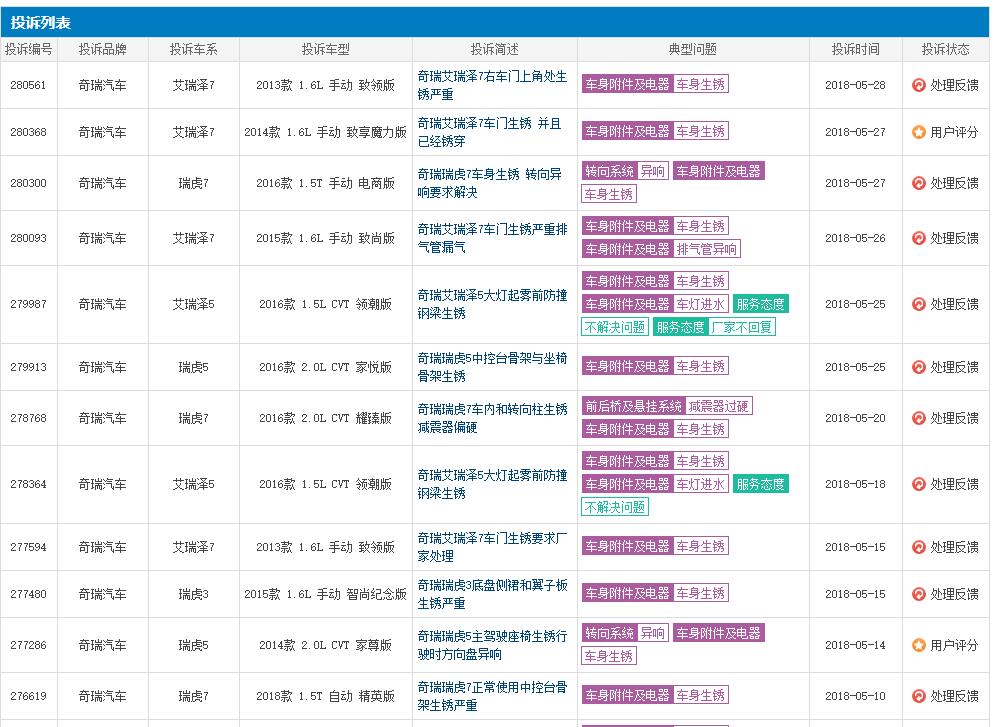Click the 前后桥及悬挂系统 tag in row 278768
This screenshot has width=994, height=727.
click(633, 406)
